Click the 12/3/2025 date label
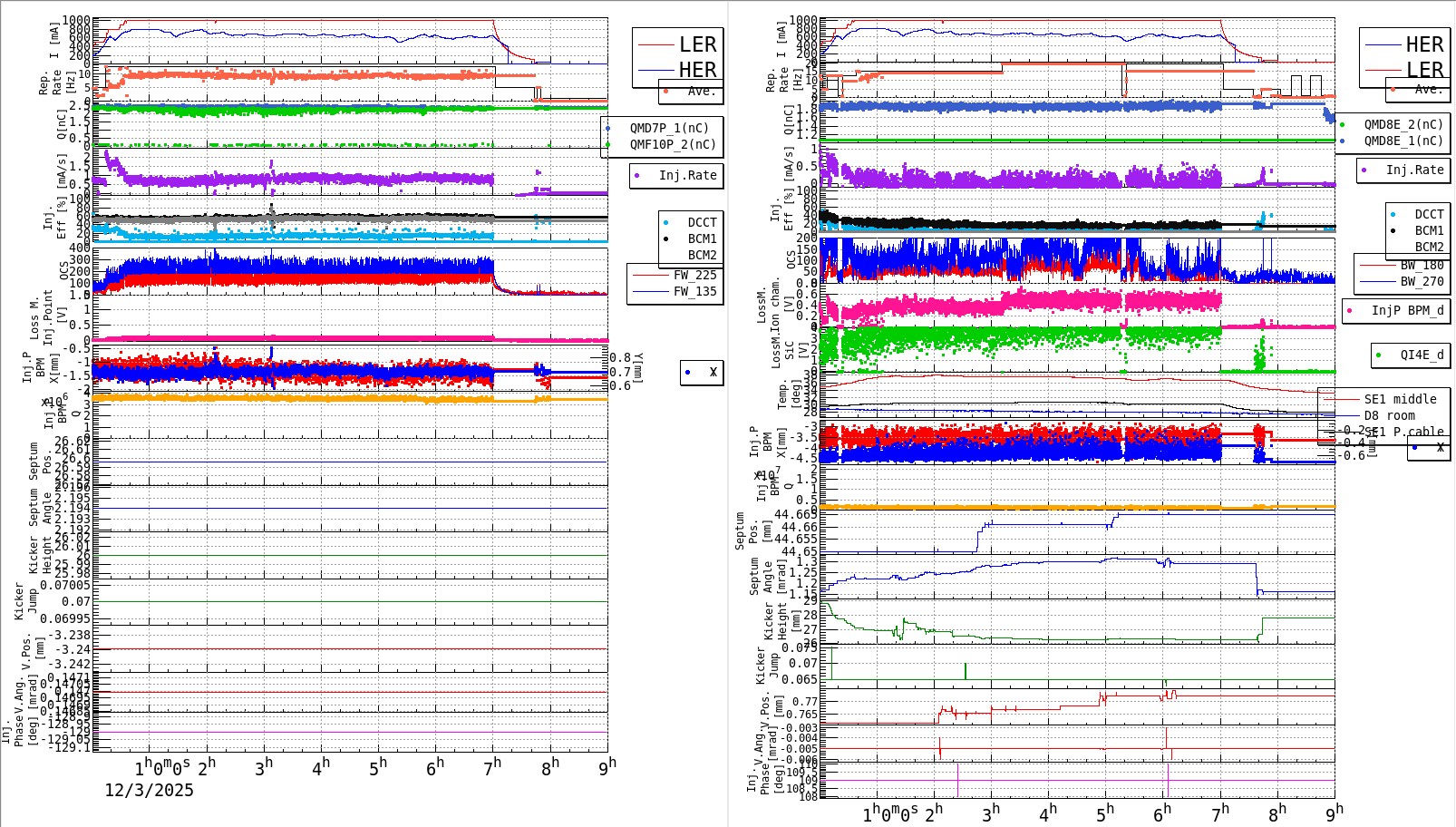 point(150,791)
